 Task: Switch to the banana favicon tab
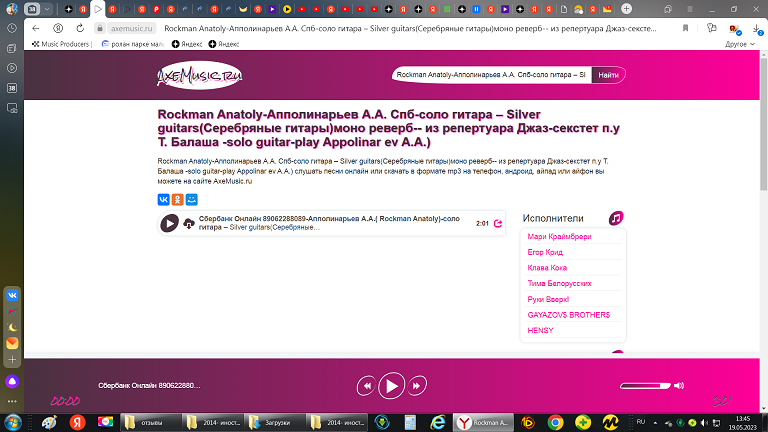coord(243,9)
